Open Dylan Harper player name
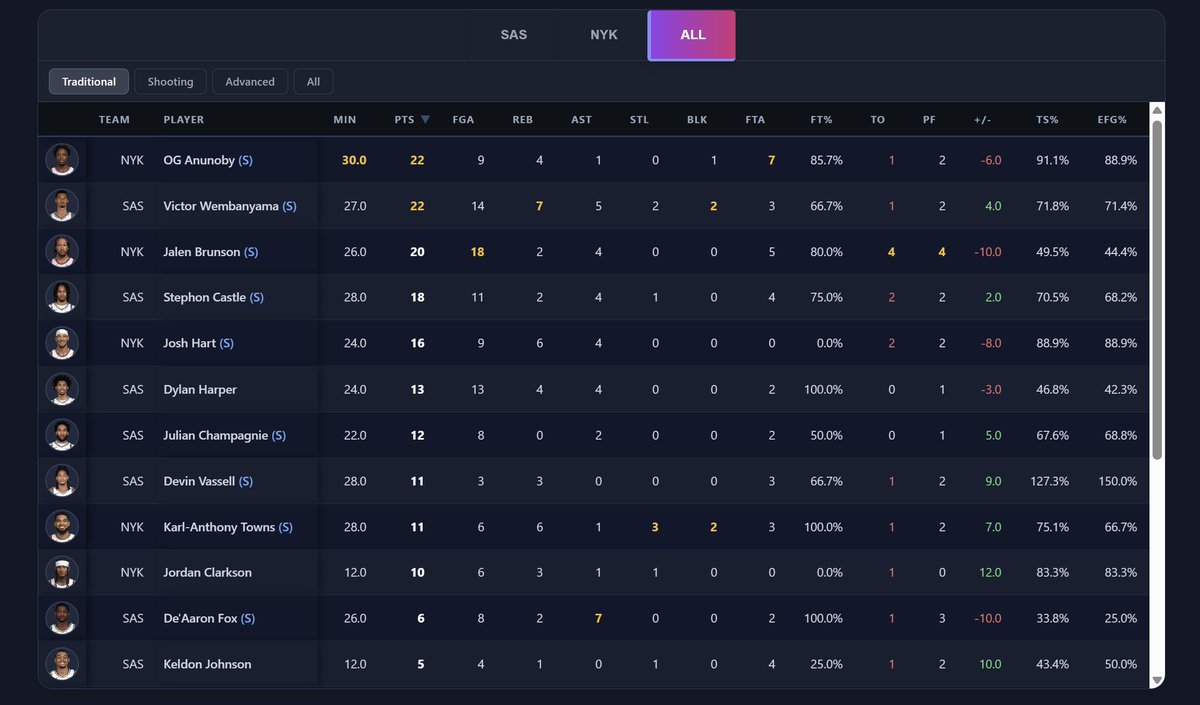The width and height of the screenshot is (1200, 705). [x=200, y=389]
